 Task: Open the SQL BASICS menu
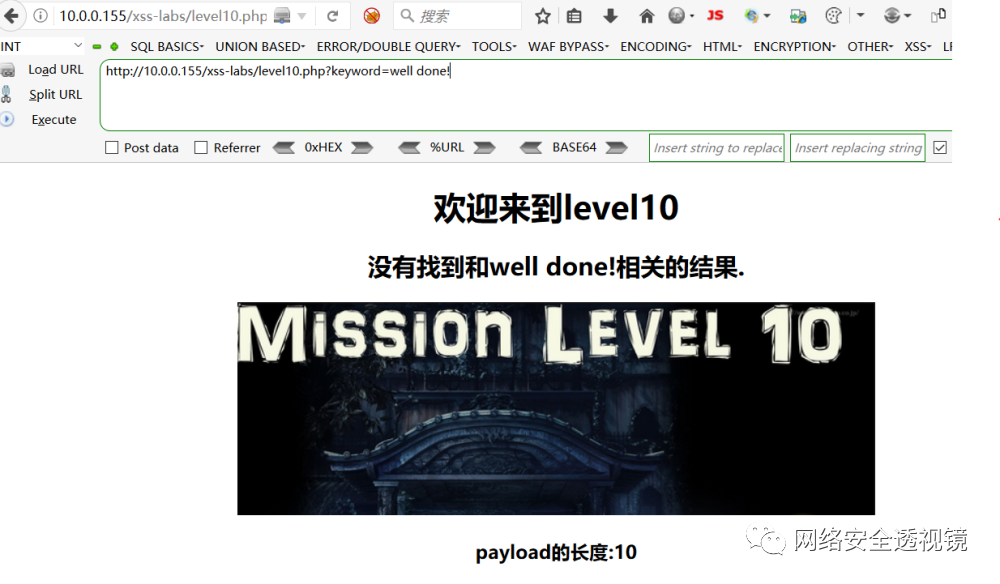(167, 47)
